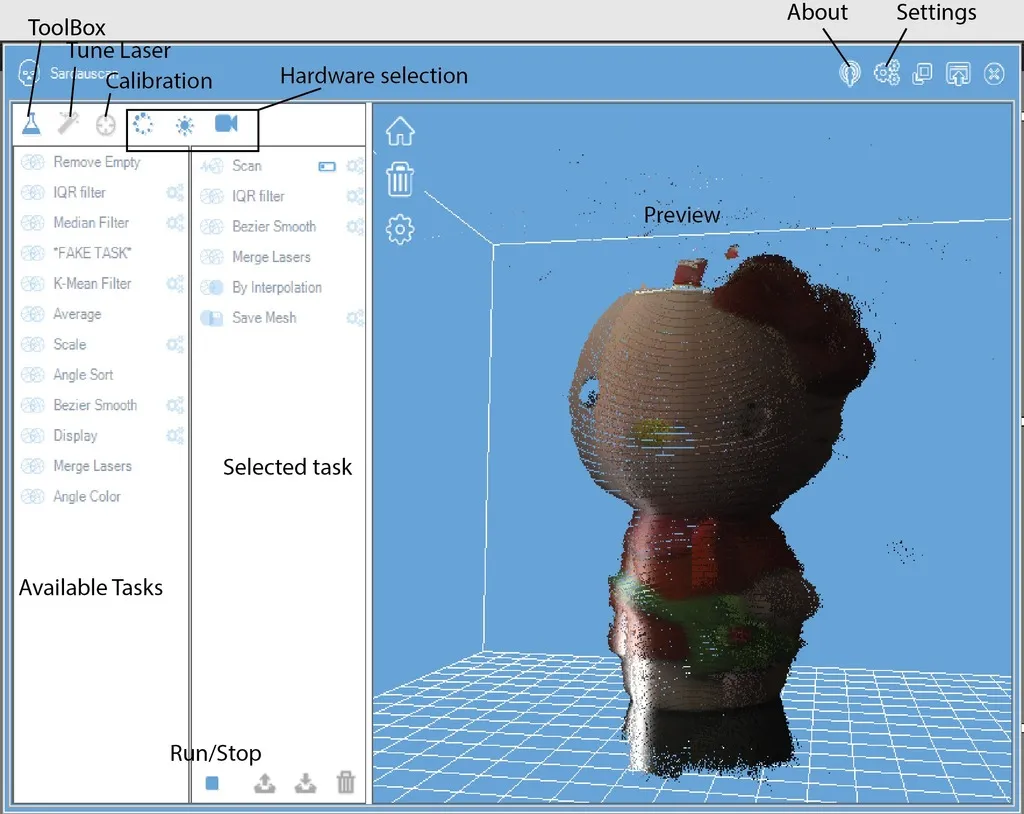The width and height of the screenshot is (1024, 814).
Task: Open settings gear for available Bezier Smooth
Action: pos(174,405)
